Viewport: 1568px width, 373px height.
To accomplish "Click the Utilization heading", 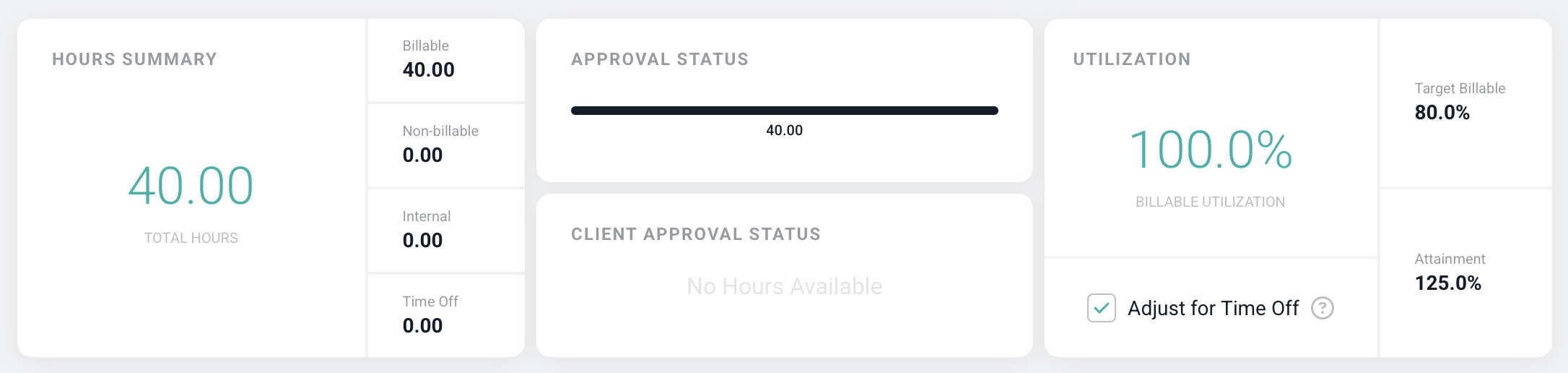I will click(1132, 59).
